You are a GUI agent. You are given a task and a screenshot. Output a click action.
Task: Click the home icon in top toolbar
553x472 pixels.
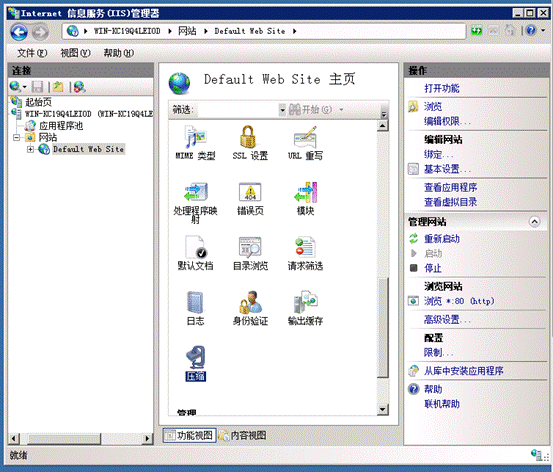click(x=510, y=31)
